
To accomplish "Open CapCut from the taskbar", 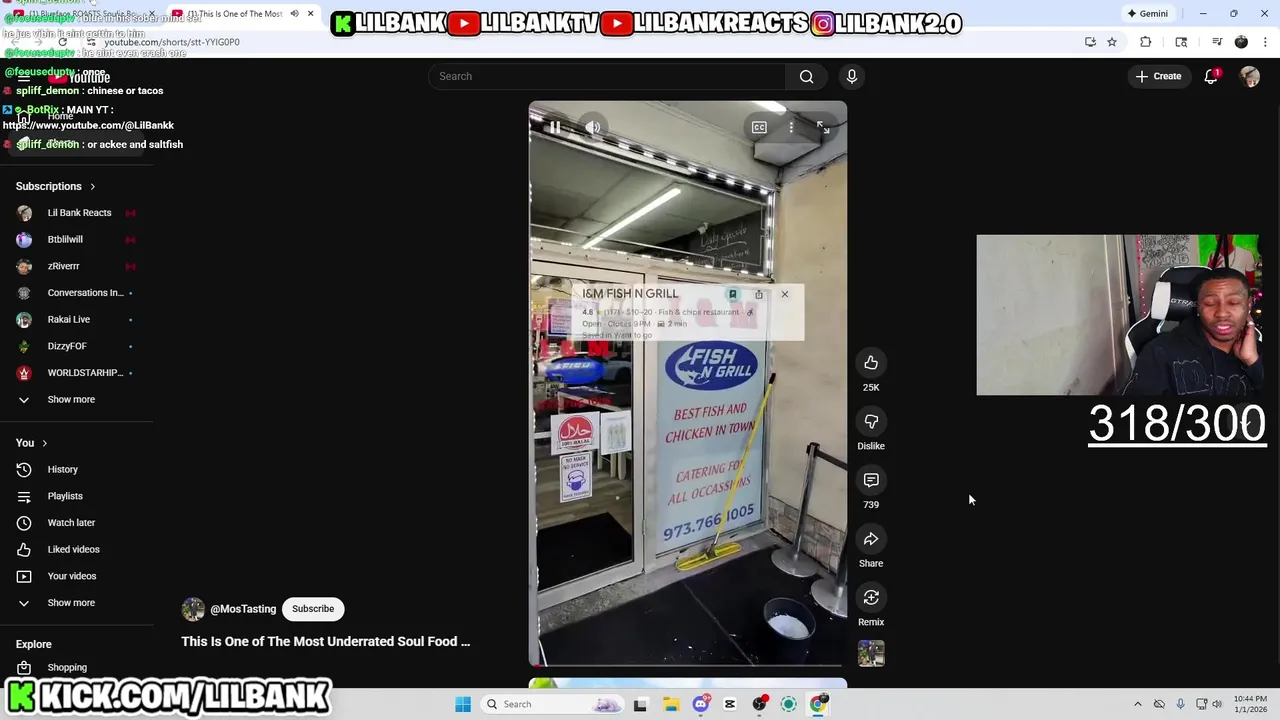I will 730,704.
